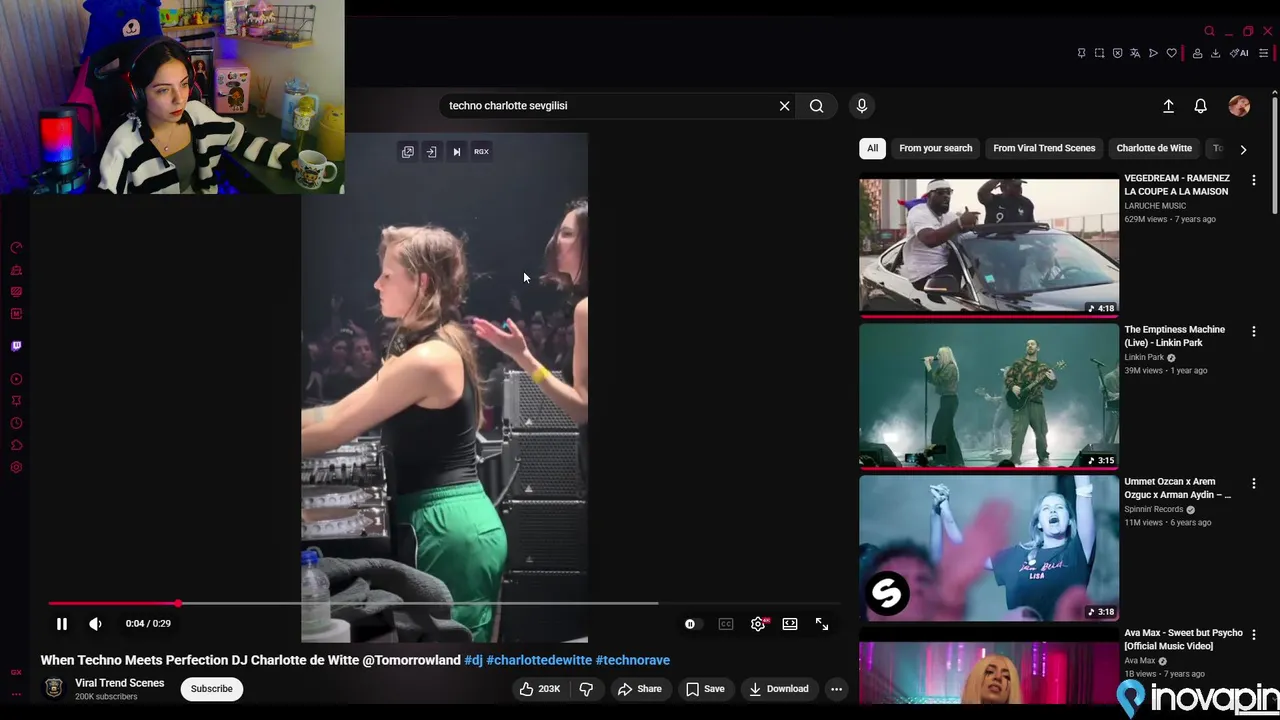Open GX Control speedometer sidebar icon

tap(16, 248)
